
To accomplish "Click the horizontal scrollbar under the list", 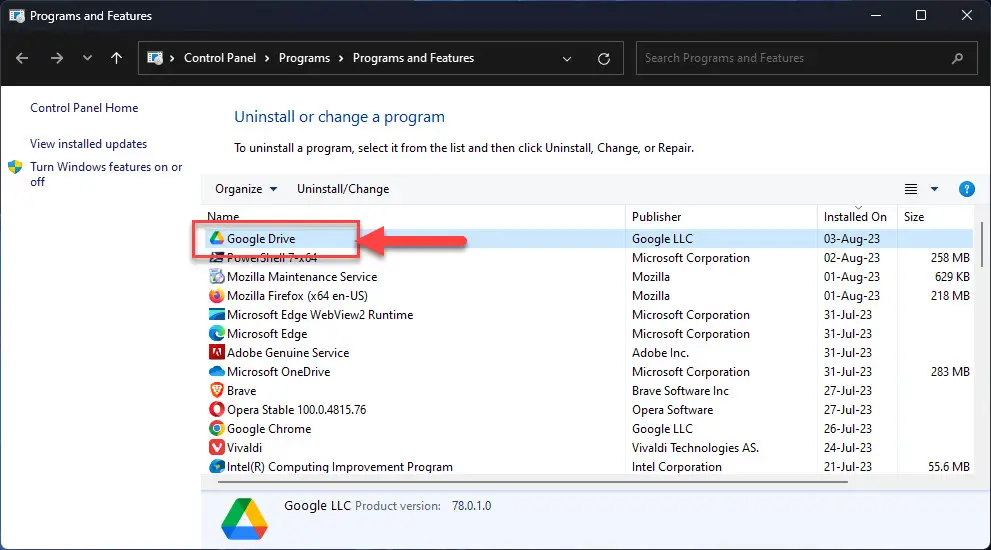I will (532, 482).
